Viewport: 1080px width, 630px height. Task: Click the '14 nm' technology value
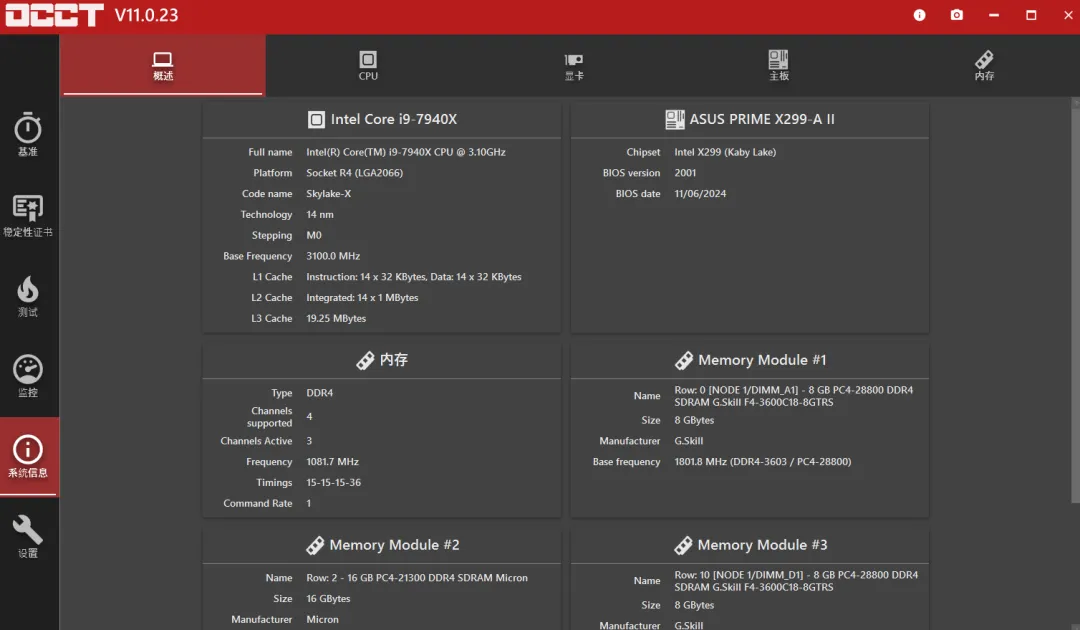pyautogui.click(x=320, y=214)
